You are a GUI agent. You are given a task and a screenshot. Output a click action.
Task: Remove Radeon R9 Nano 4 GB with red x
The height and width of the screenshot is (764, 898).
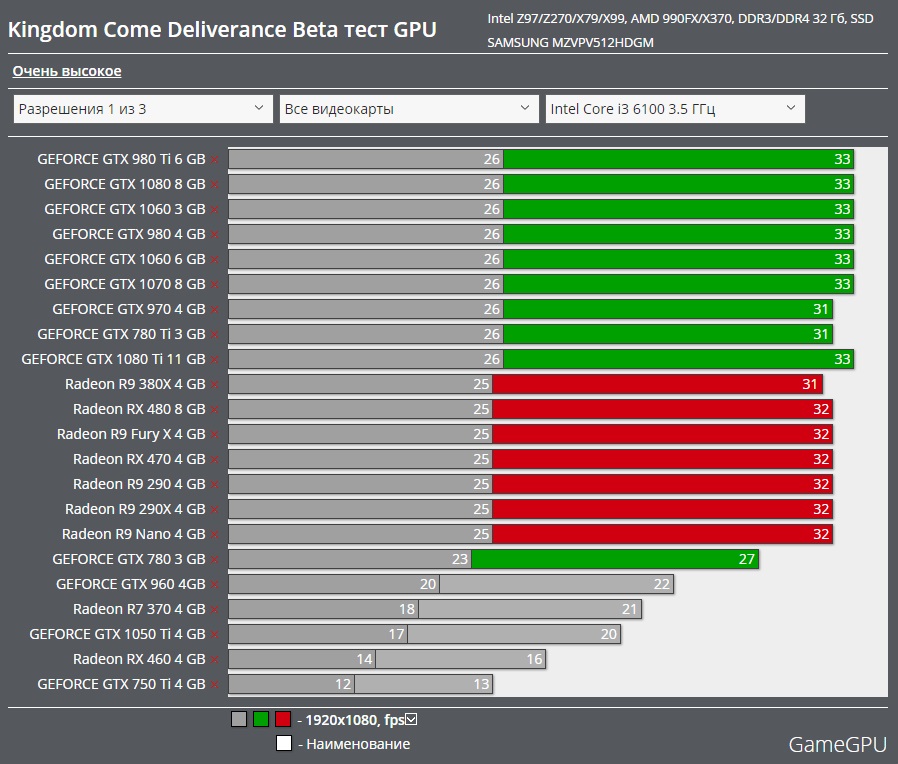(215, 535)
